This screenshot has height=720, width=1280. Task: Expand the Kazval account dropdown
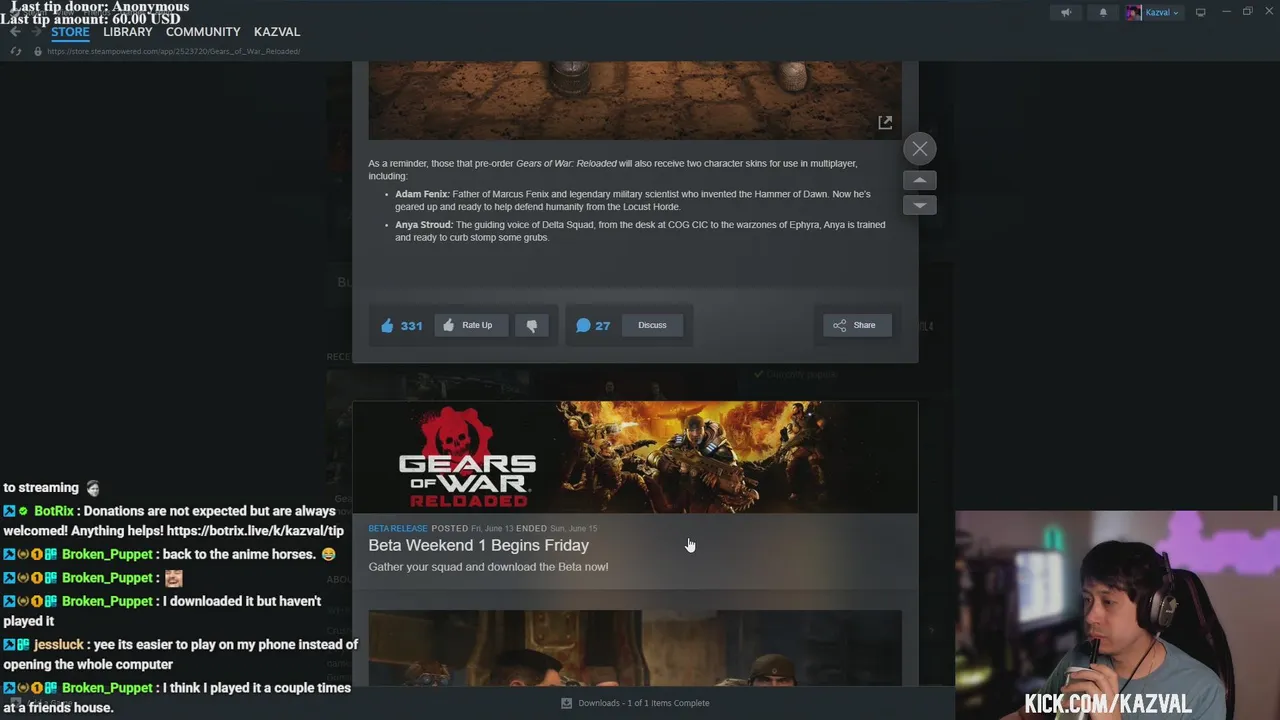[x=1162, y=12]
